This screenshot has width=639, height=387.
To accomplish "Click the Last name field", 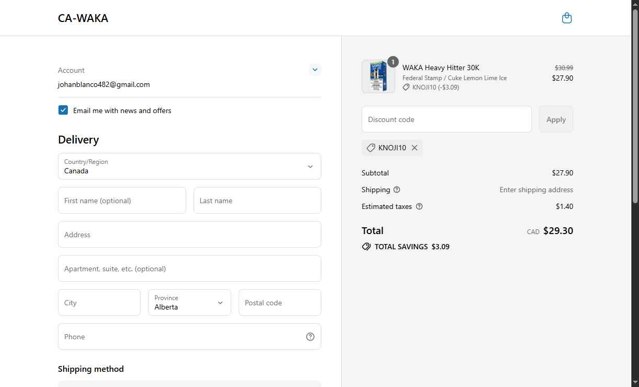I will point(257,200).
